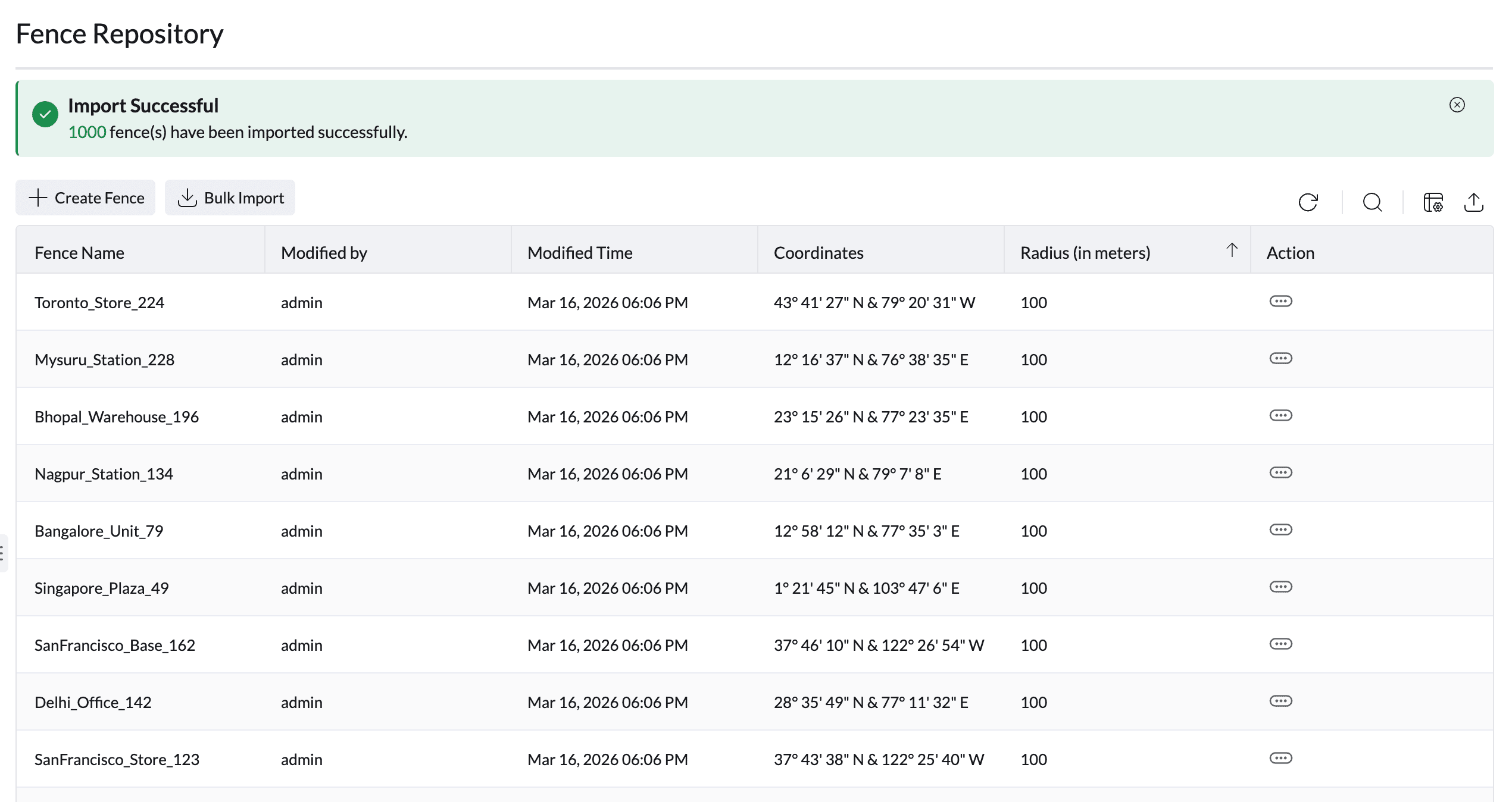Refresh the fence list
The height and width of the screenshot is (802, 1512).
click(1308, 202)
